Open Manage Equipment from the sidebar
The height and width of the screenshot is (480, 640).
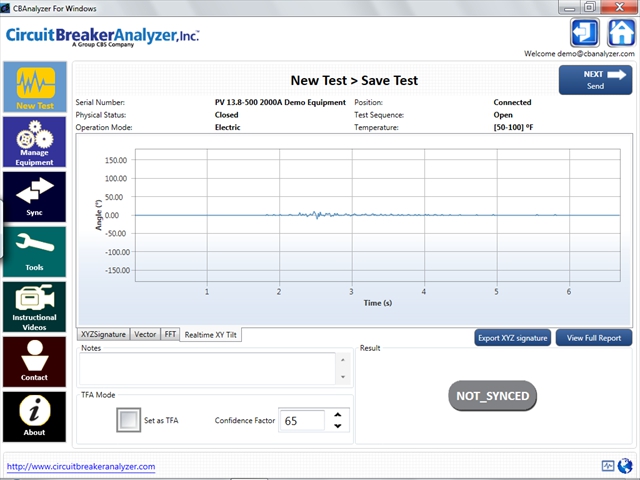click(x=35, y=142)
